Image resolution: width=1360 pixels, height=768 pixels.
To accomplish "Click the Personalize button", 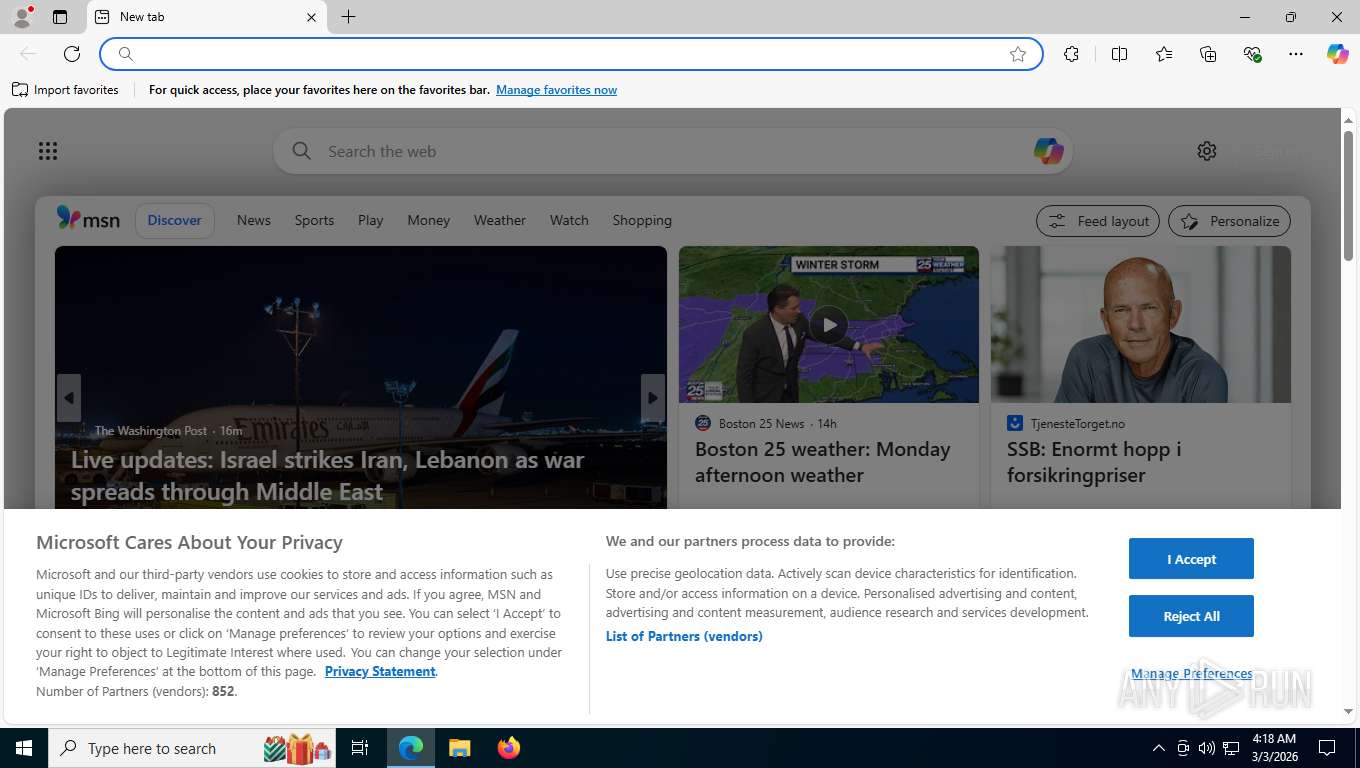I will 1229,221.
